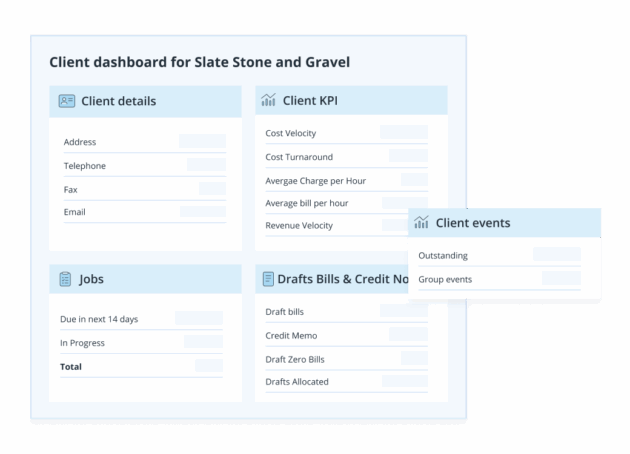Click the Outstanding value placeholder
The width and height of the screenshot is (630, 454).
click(557, 254)
